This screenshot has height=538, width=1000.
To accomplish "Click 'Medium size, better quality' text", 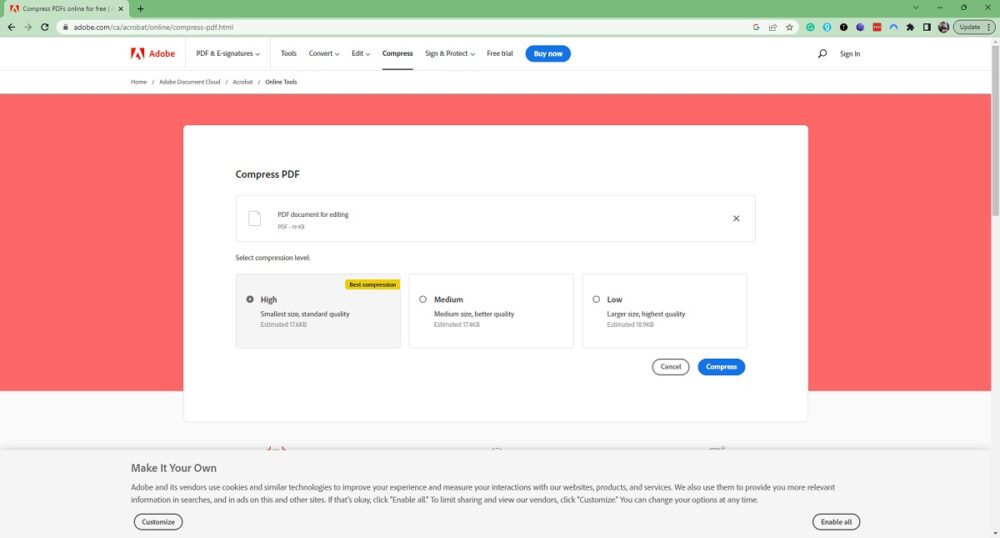I will (474, 314).
